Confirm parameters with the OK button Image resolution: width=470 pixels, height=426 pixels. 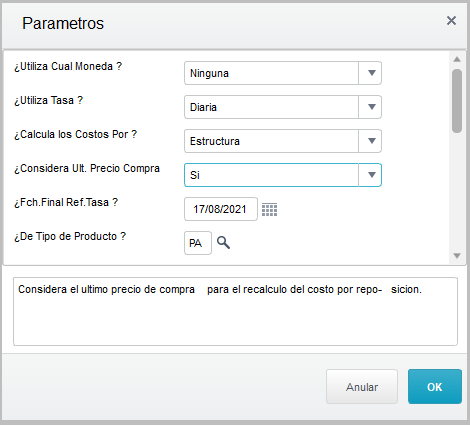click(435, 387)
